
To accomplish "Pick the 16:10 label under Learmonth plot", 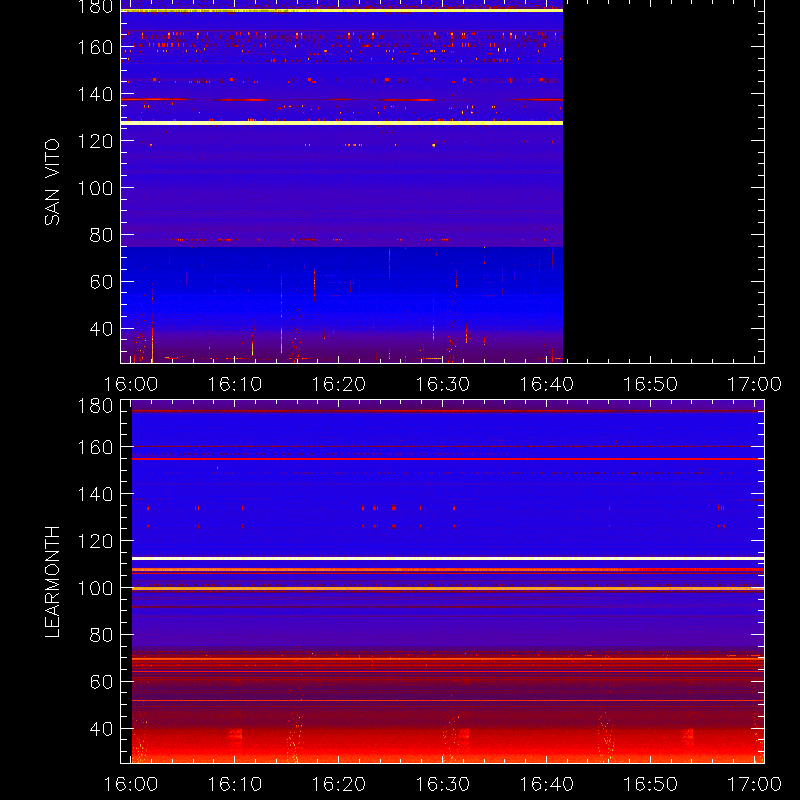I will 235,784.
